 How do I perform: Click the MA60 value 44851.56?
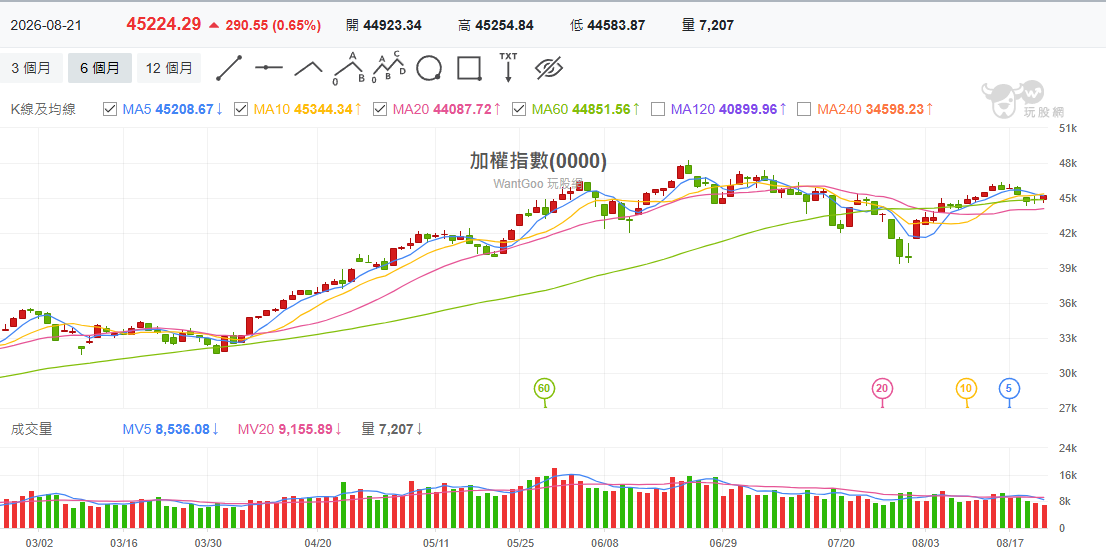click(x=600, y=109)
